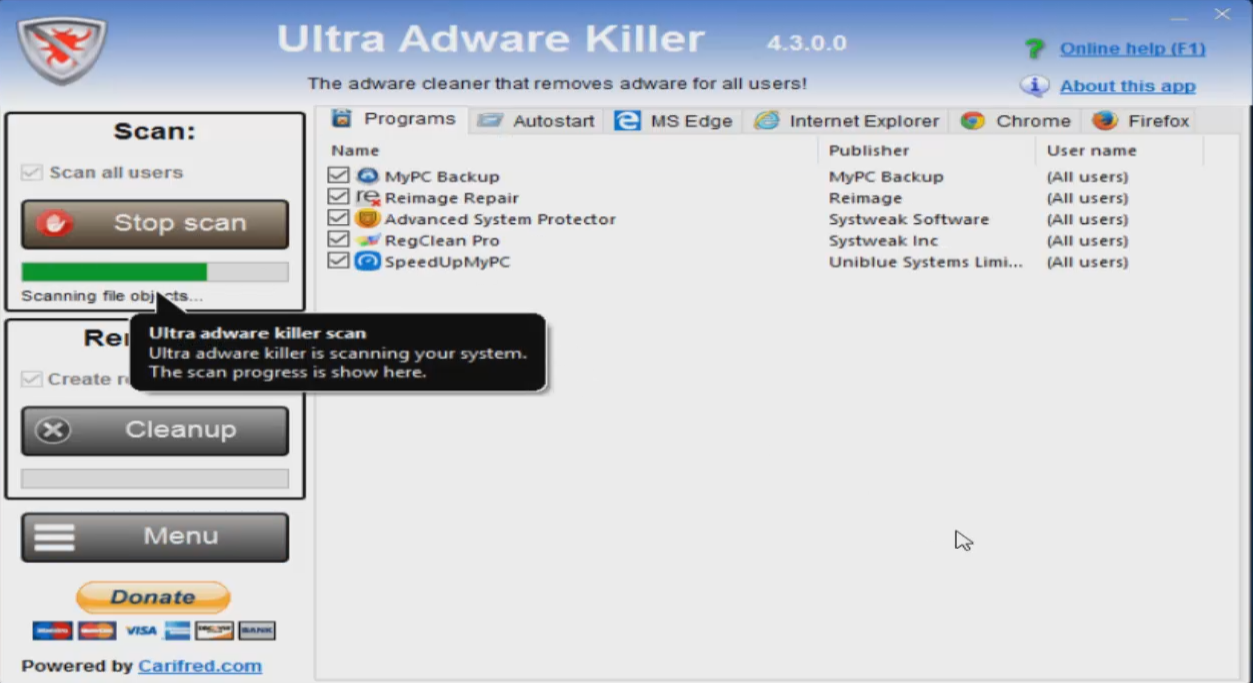This screenshot has width=1253, height=683.
Task: Click the empty cleanup progress bar
Action: tap(155, 479)
